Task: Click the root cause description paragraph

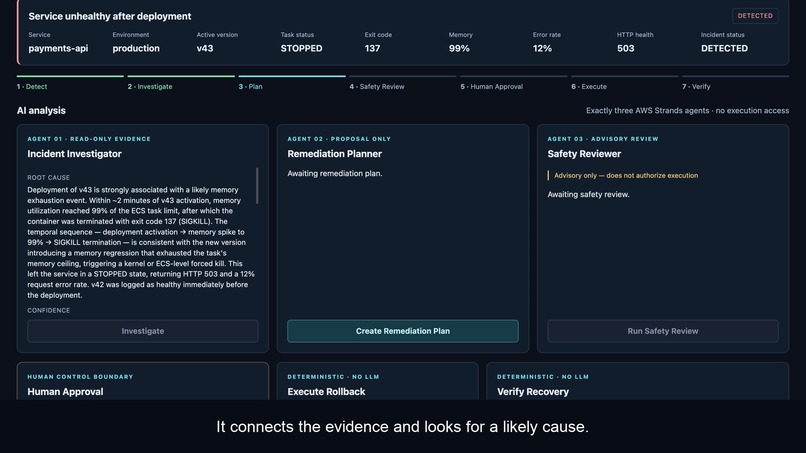Action: point(141,242)
